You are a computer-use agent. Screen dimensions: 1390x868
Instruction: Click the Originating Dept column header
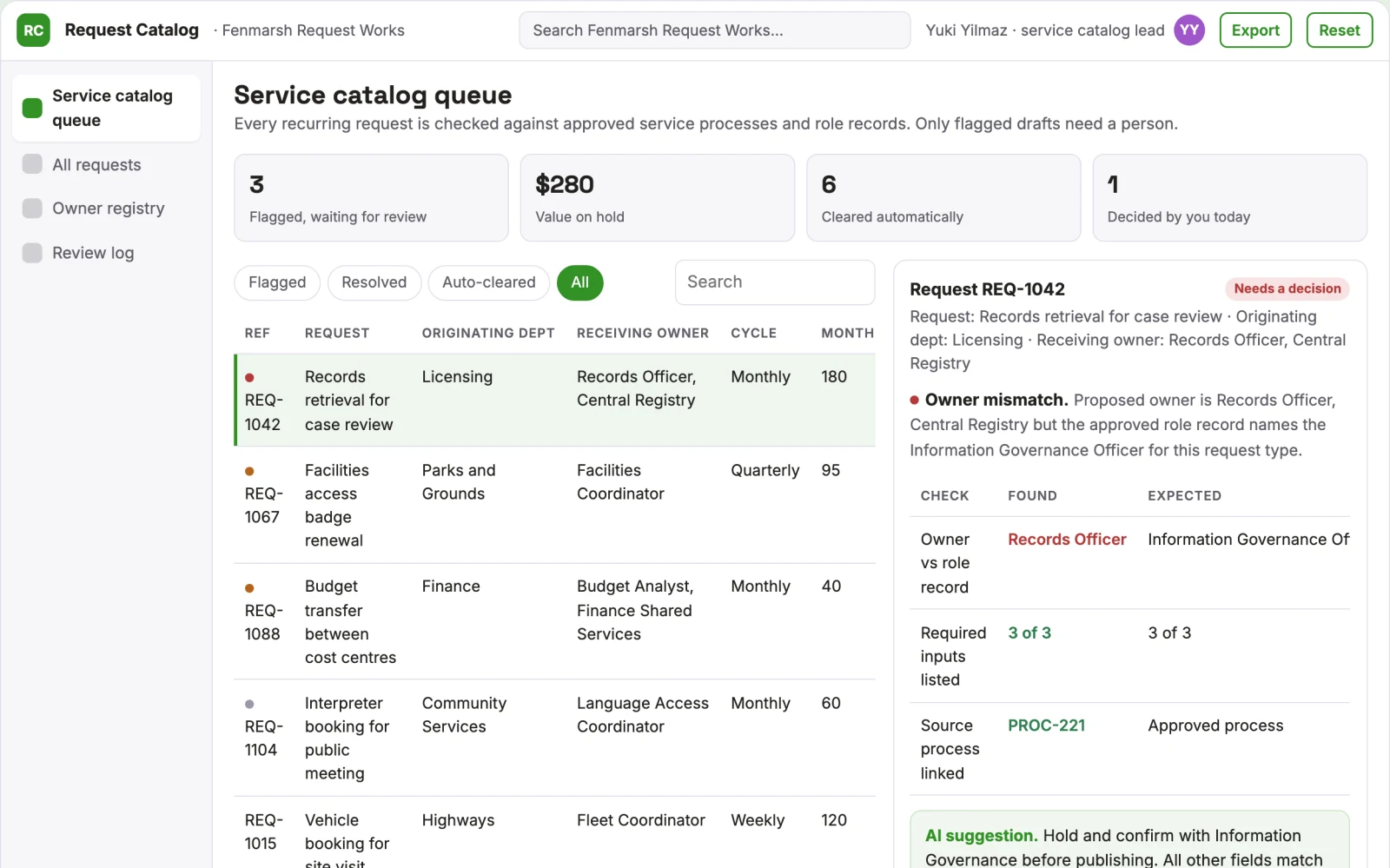(x=488, y=333)
